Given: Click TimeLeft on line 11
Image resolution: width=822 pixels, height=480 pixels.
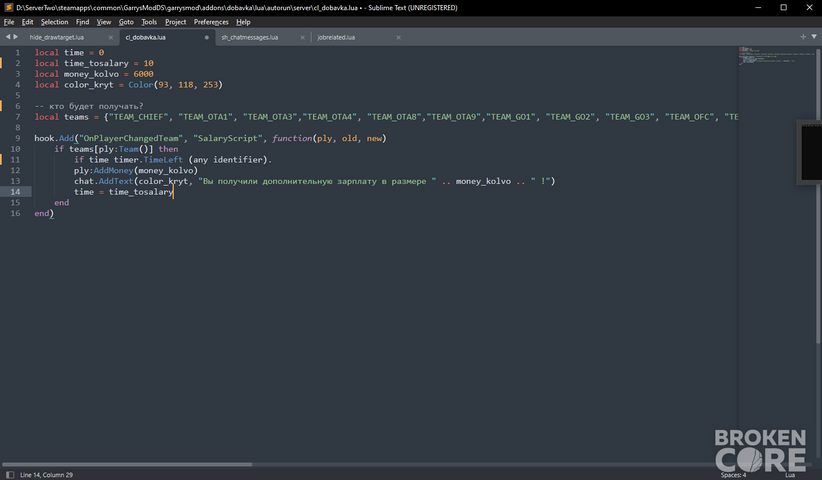Looking at the screenshot, I should [x=163, y=160].
